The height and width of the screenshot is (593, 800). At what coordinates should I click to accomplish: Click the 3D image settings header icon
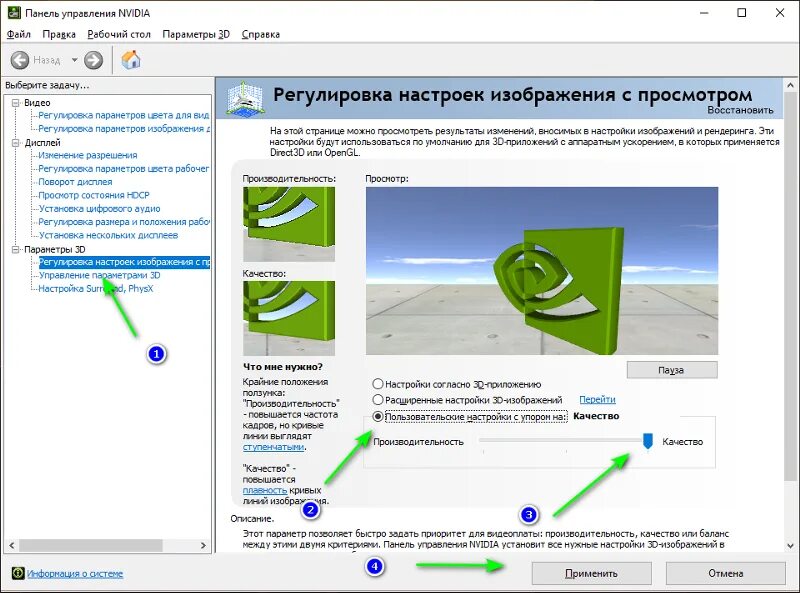[245, 97]
